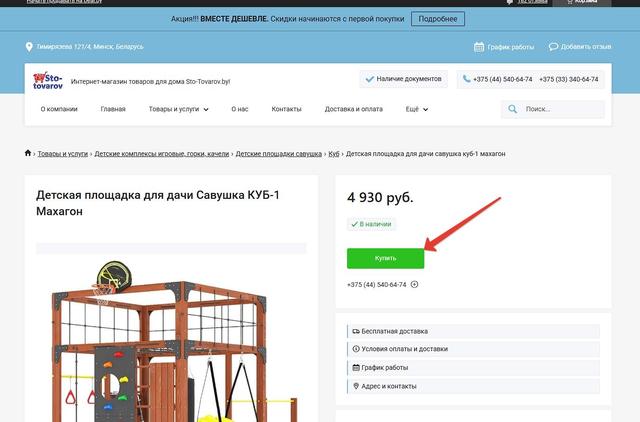Expand the Товары и услуги dropdown menu
Viewport: 640px width, 422px height.
pos(179,109)
